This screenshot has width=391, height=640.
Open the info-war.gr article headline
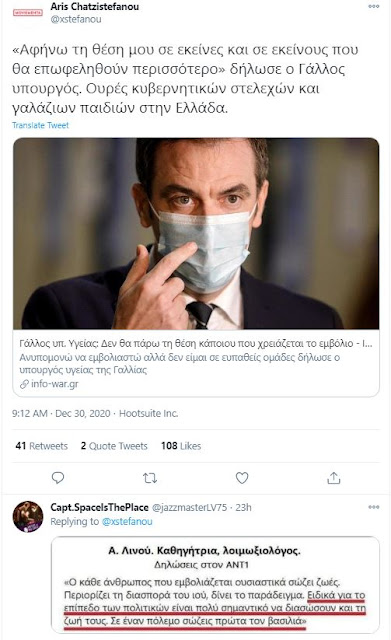[x=196, y=343]
